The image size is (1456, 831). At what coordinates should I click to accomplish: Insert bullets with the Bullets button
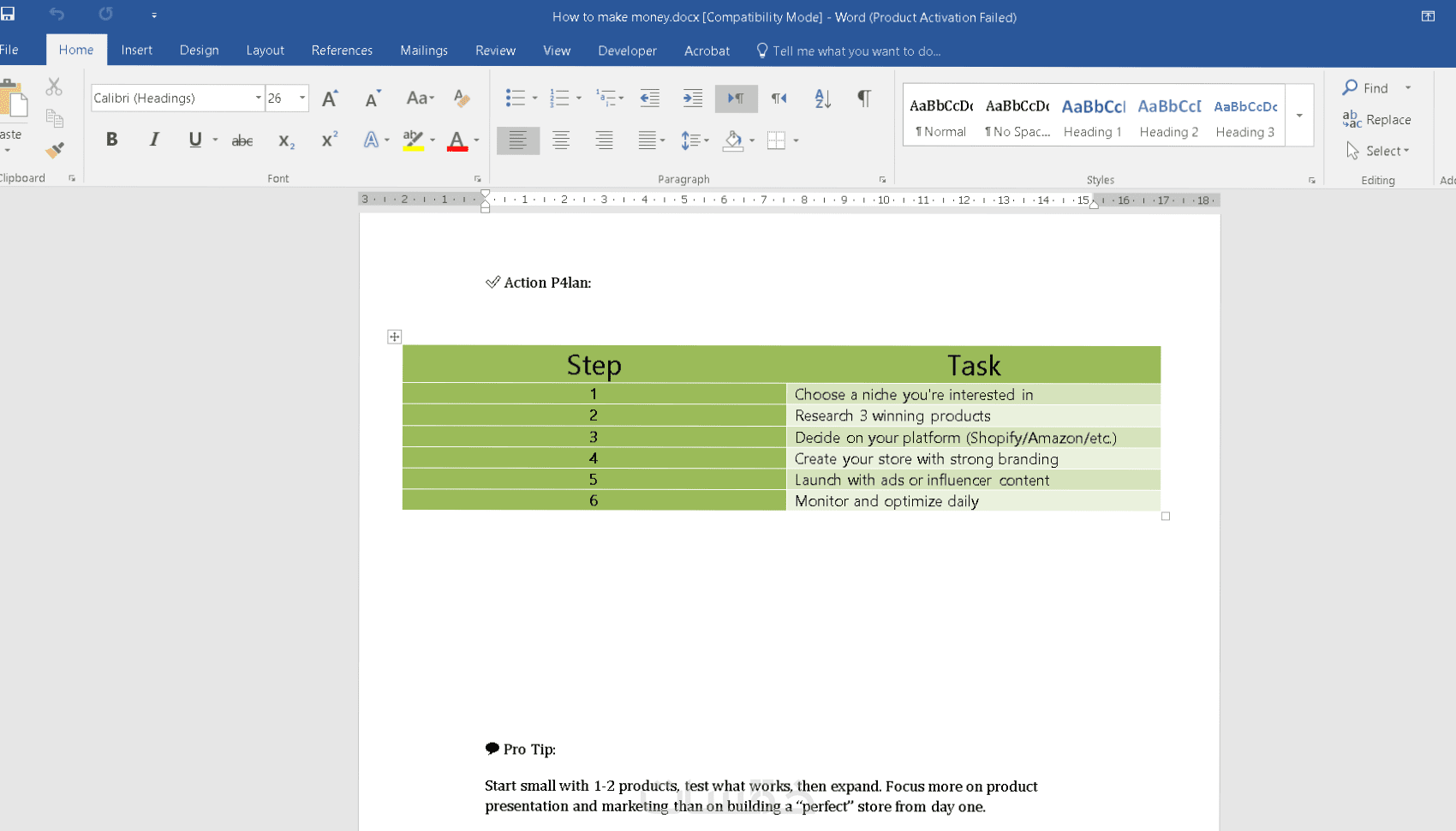[x=515, y=99]
